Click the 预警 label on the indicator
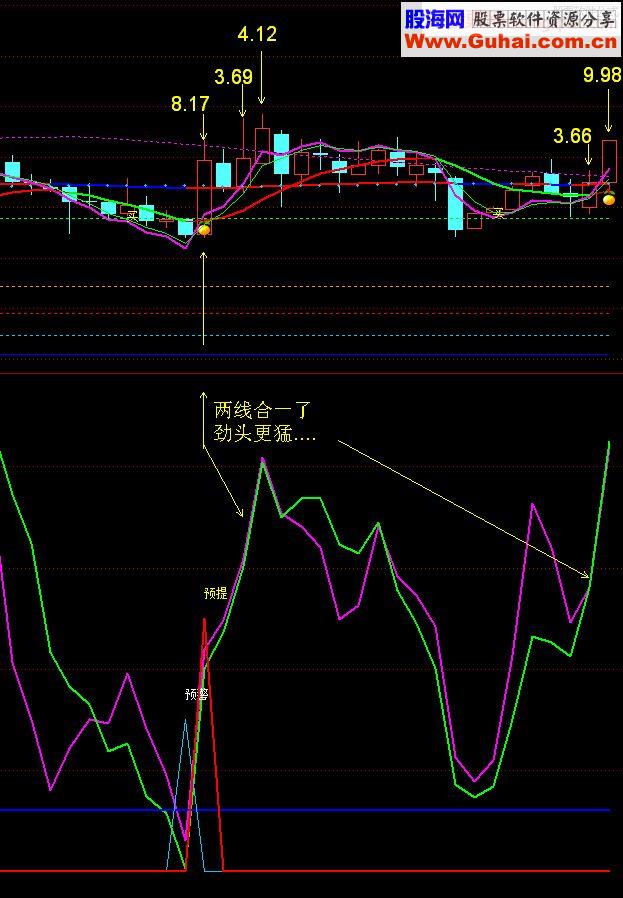This screenshot has height=898, width=623. (196, 694)
